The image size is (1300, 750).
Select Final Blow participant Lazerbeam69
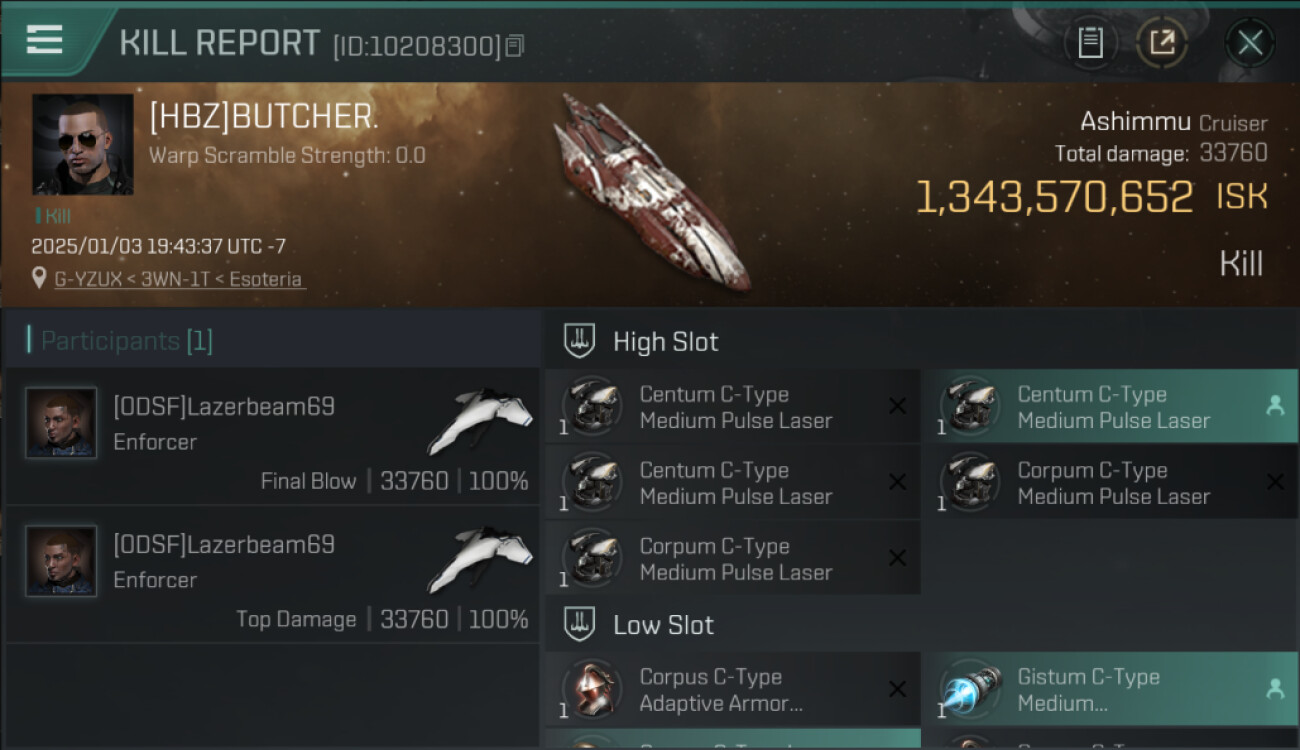(272, 436)
